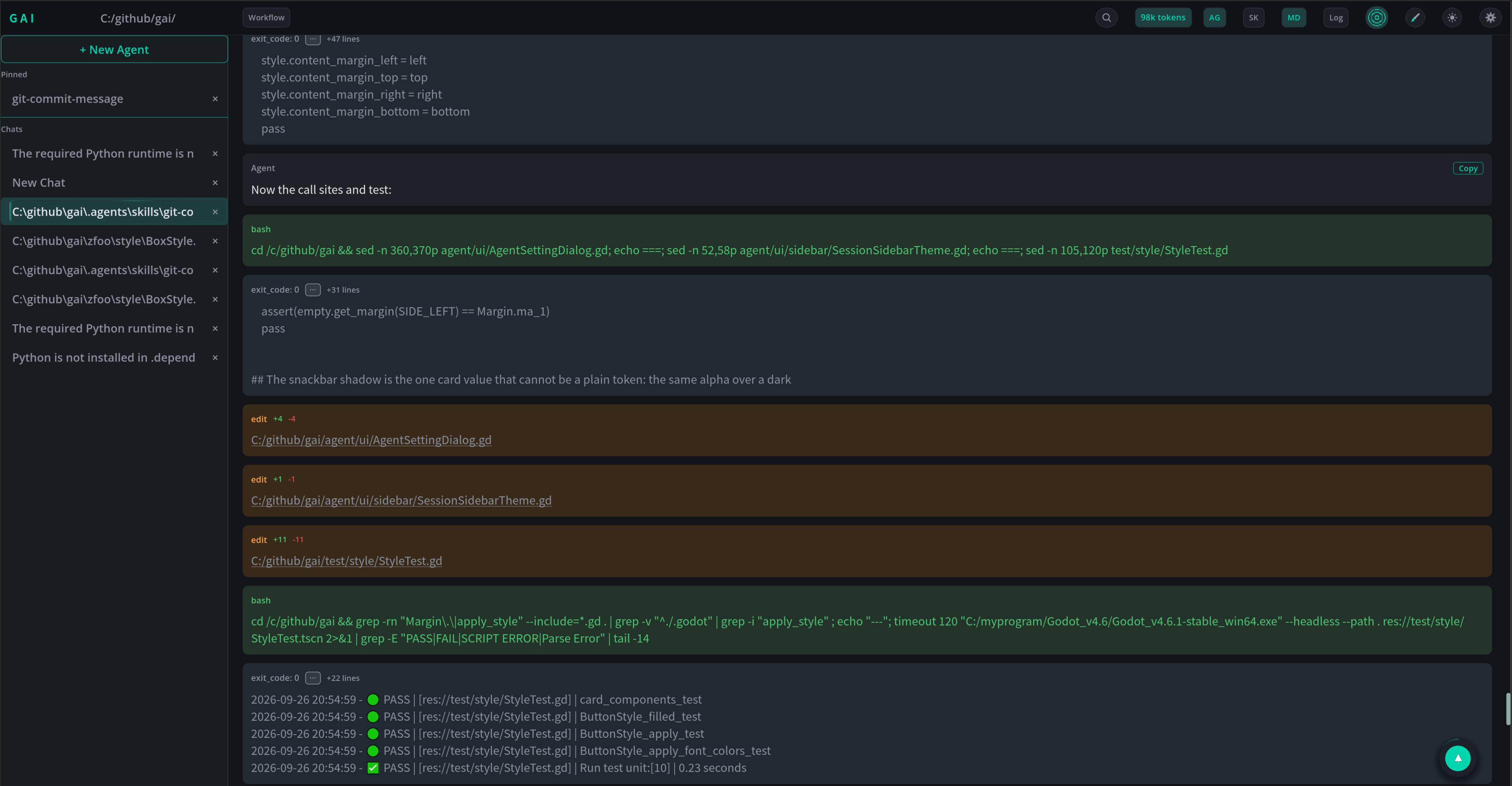Screen dimensions: 1512x786
Task: Open StyleTest.gd file link
Action: pos(346,560)
